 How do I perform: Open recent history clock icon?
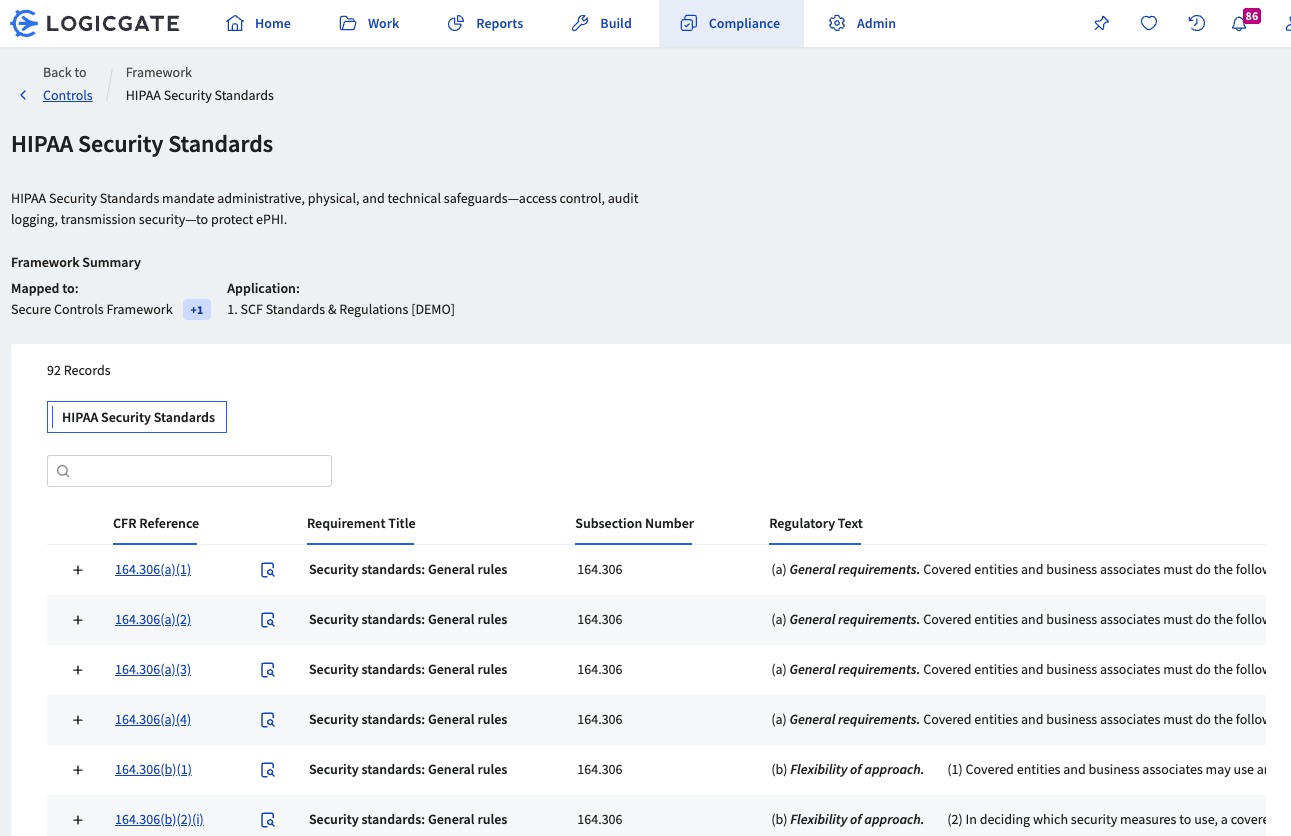[x=1196, y=23]
